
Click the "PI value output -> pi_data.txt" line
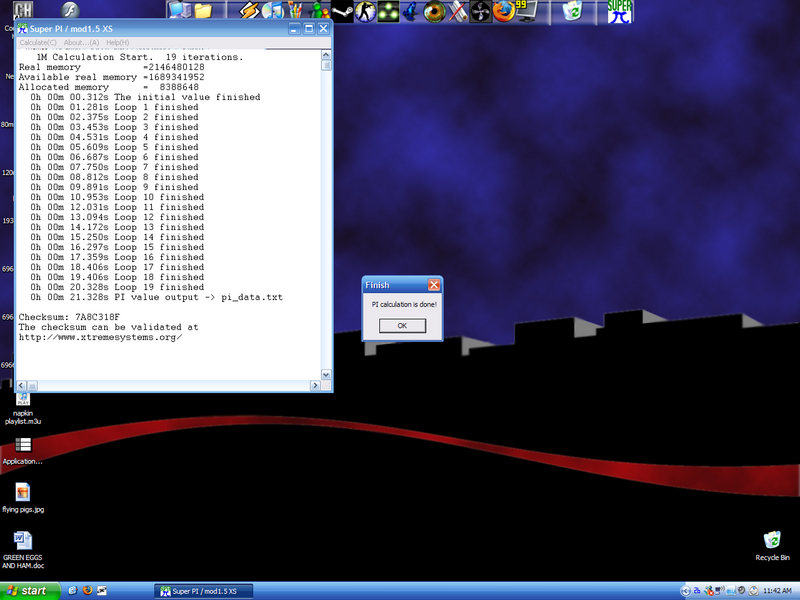tap(156, 297)
